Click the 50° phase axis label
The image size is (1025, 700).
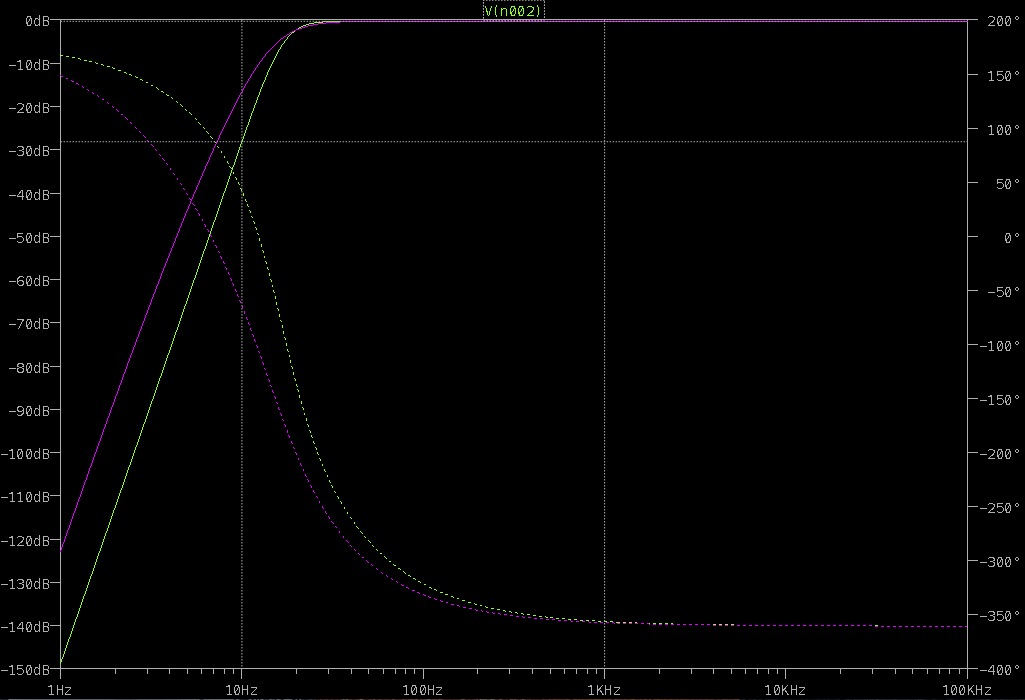tap(1007, 184)
